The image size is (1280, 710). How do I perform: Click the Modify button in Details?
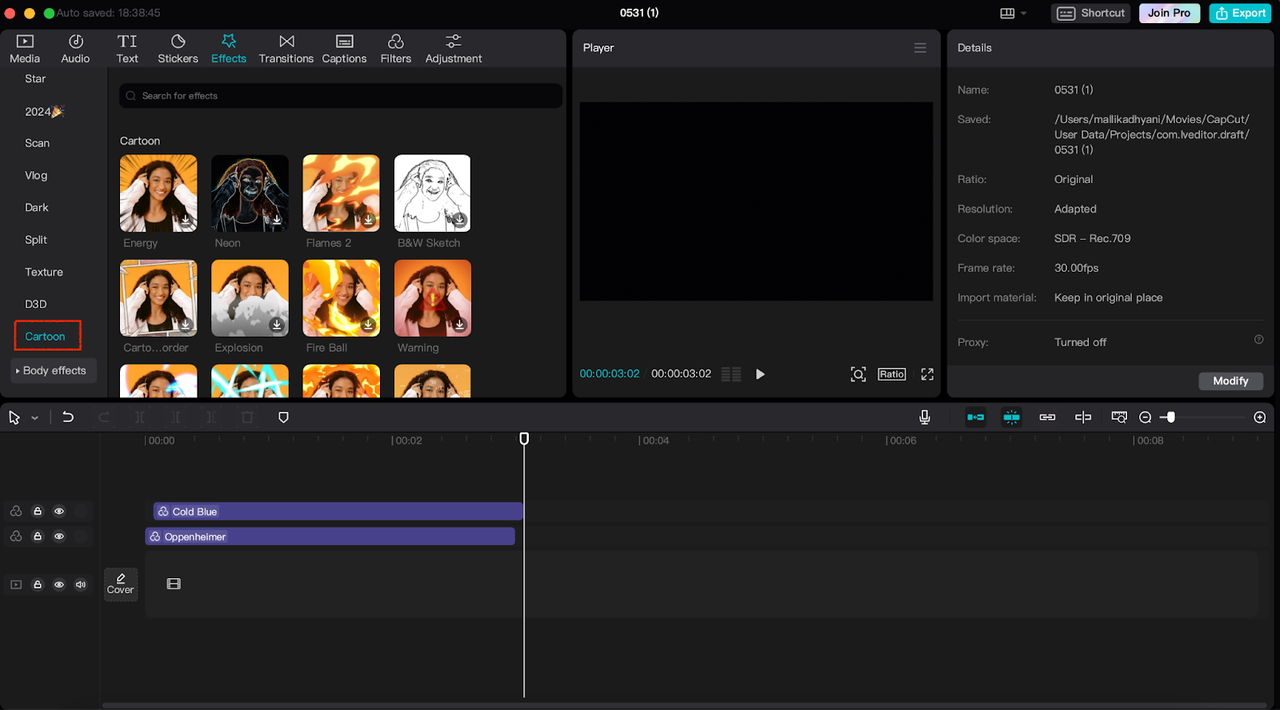(x=1230, y=381)
